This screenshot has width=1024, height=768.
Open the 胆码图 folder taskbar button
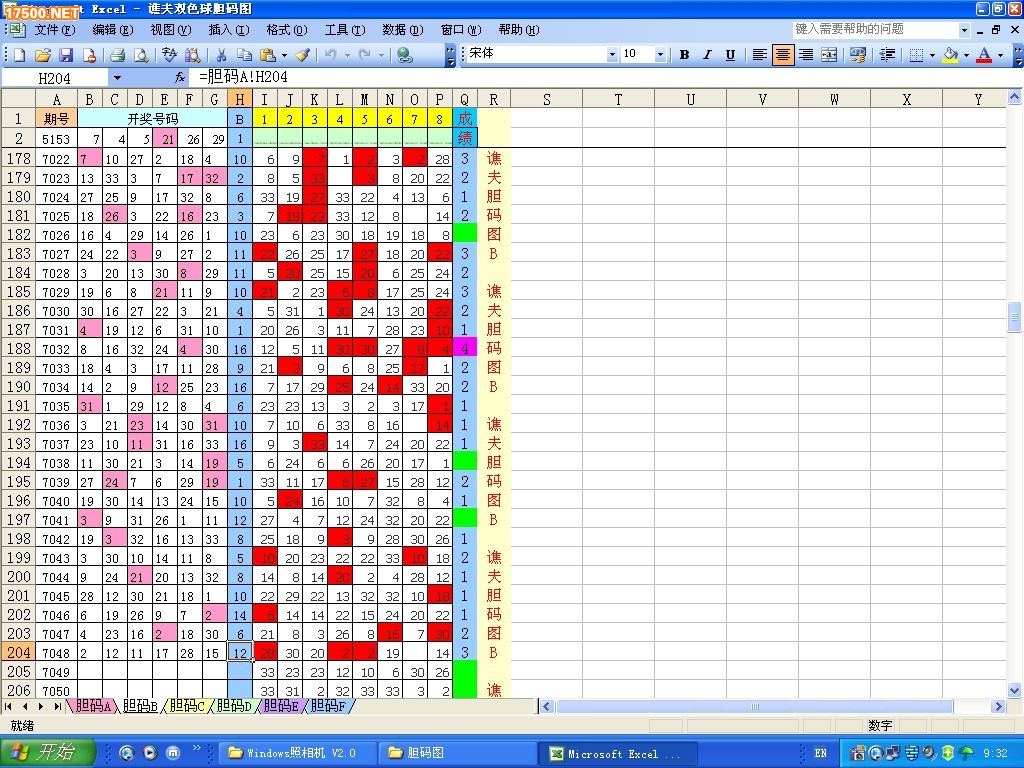point(457,753)
